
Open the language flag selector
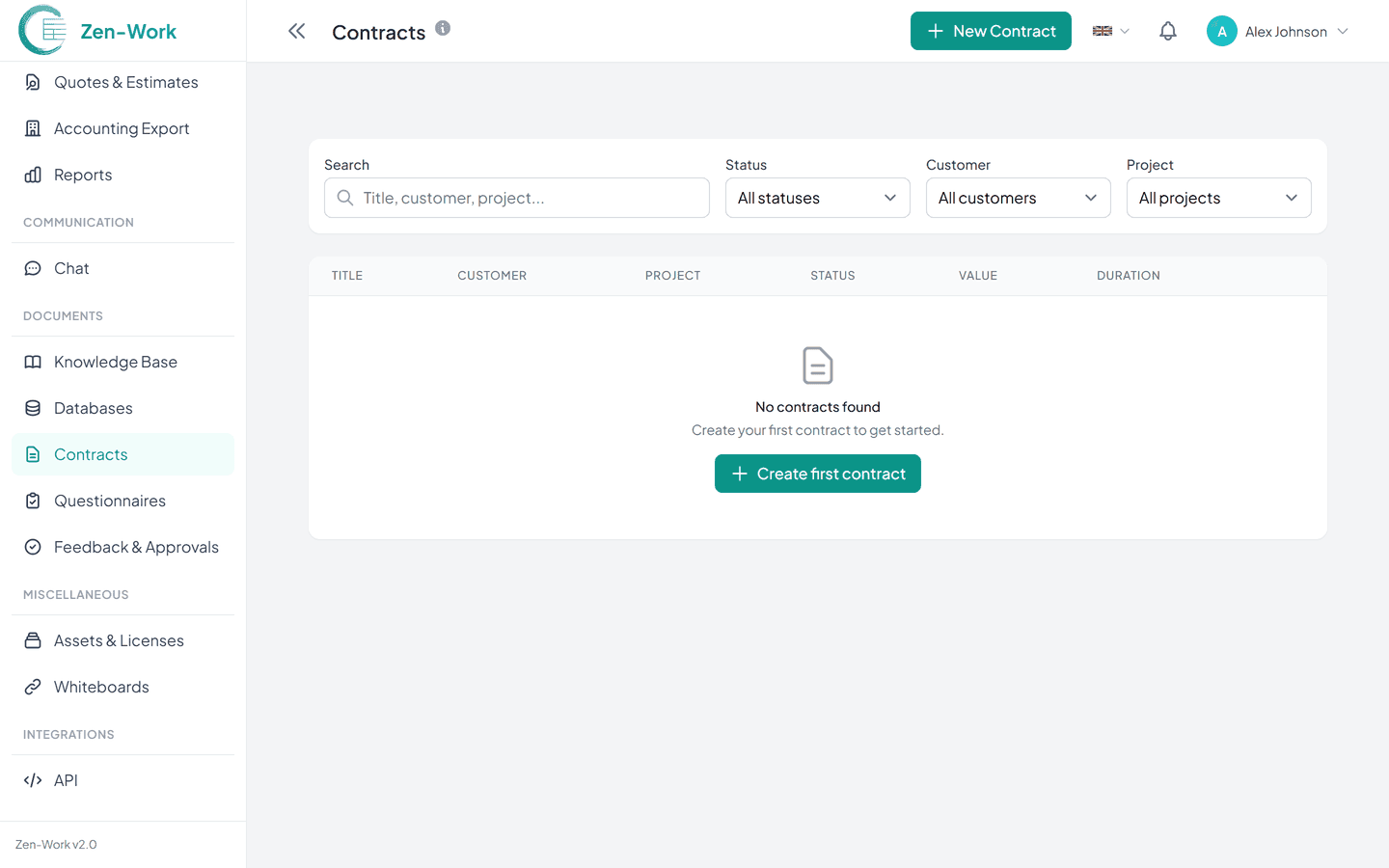click(1110, 31)
